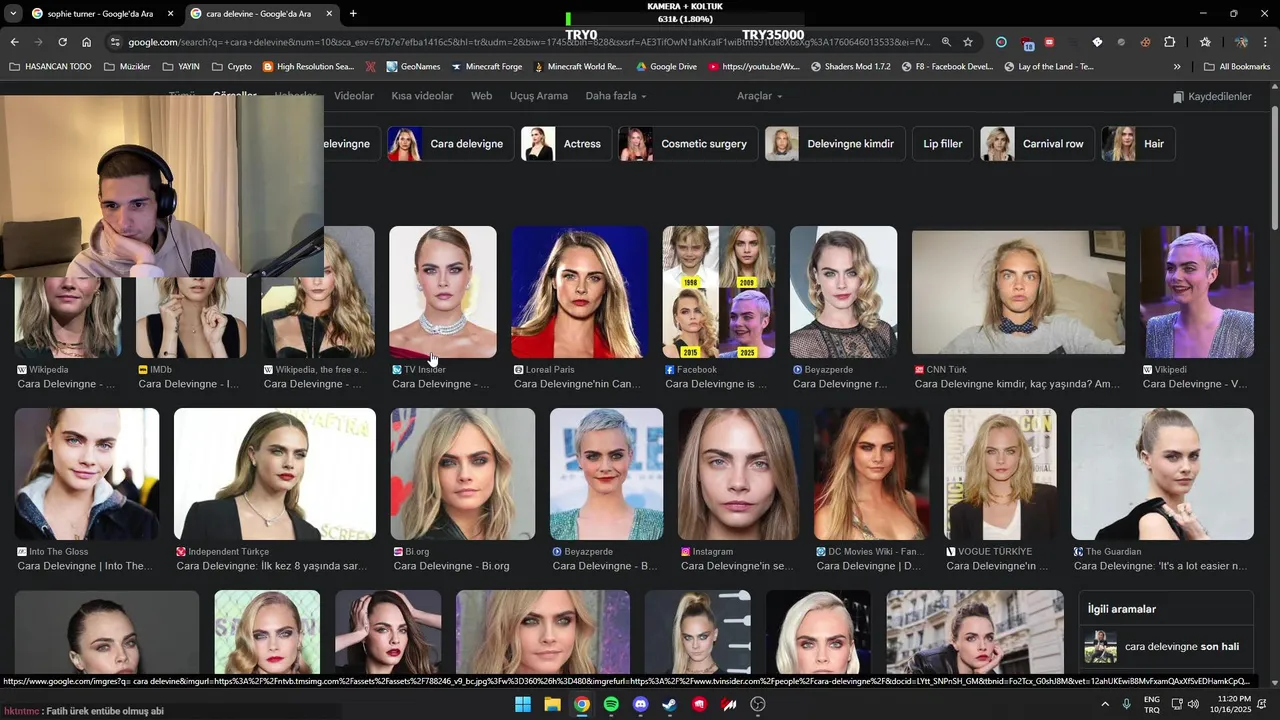Image resolution: width=1280 pixels, height=720 pixels.
Task: Filter by the Delevingne kimdir chip
Action: click(835, 144)
